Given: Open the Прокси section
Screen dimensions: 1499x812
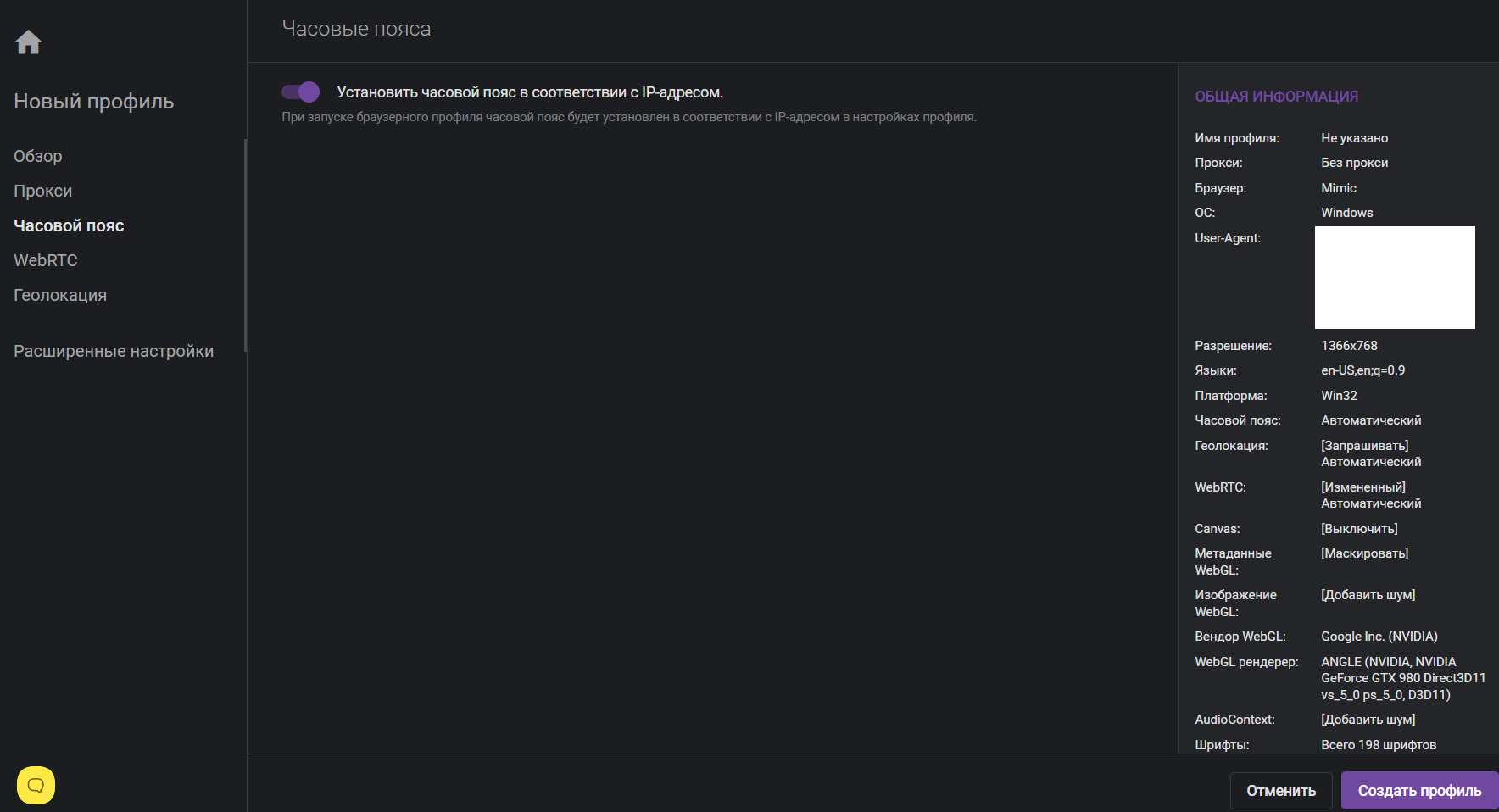Looking at the screenshot, I should (43, 191).
